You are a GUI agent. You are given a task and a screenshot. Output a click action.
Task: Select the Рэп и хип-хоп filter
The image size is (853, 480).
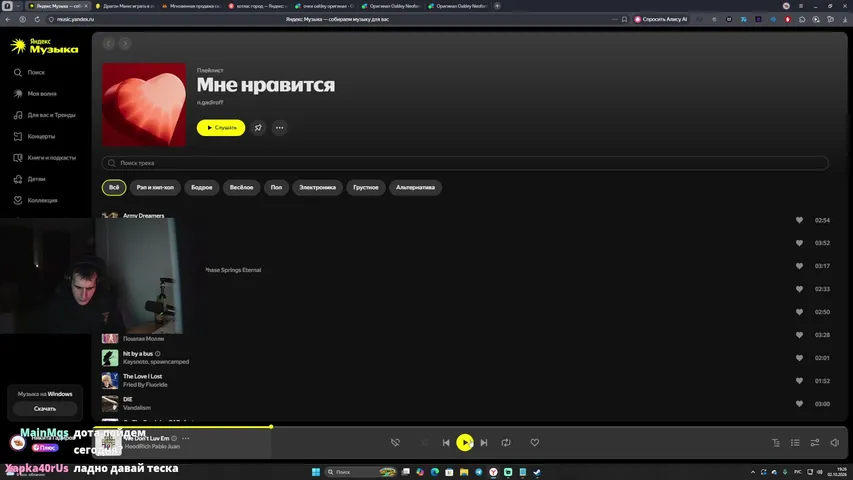click(155, 187)
